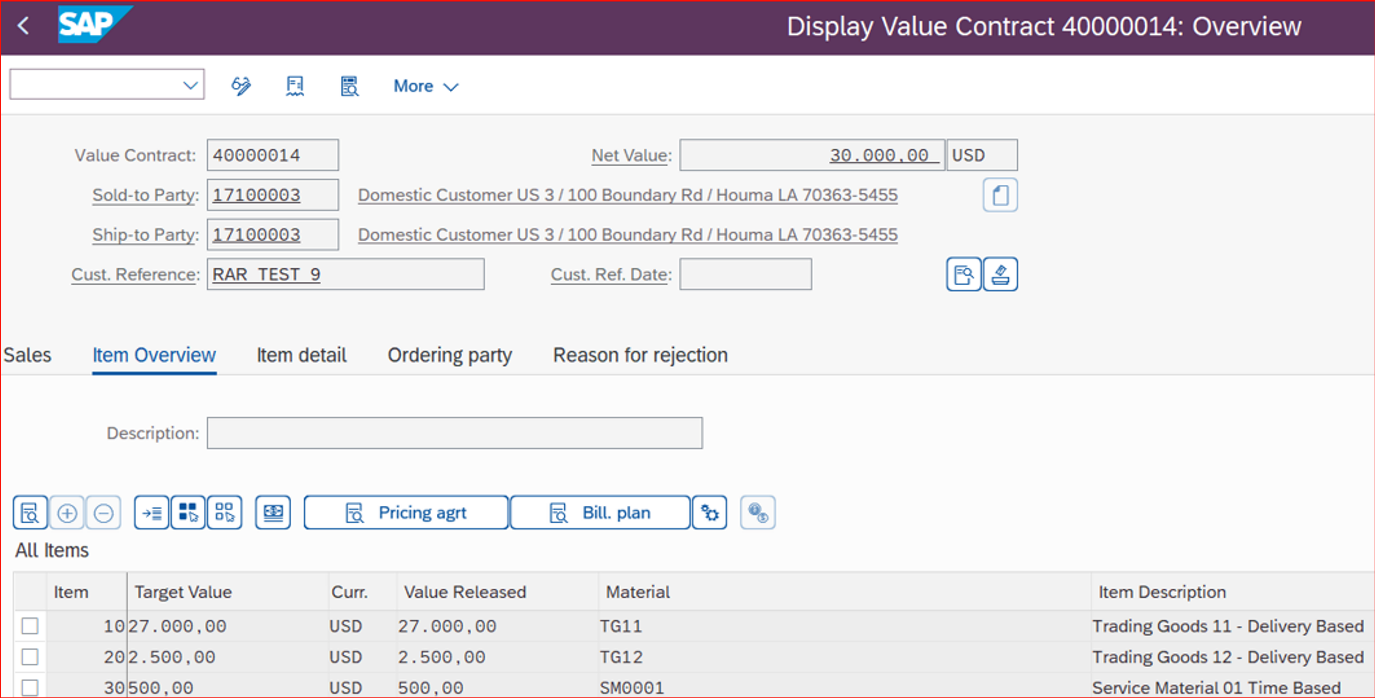Go to the Reason for rejection tab
This screenshot has width=1375, height=698.
[640, 355]
